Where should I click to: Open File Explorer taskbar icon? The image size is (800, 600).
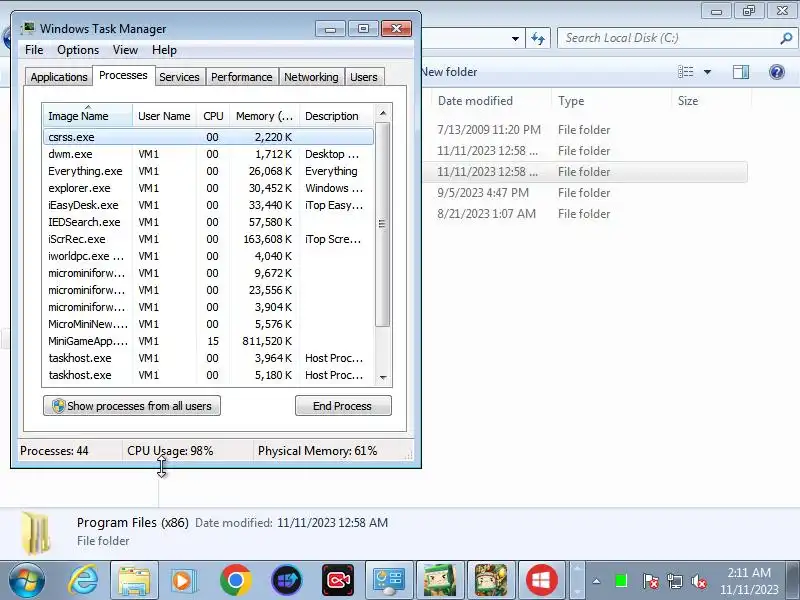click(x=134, y=580)
